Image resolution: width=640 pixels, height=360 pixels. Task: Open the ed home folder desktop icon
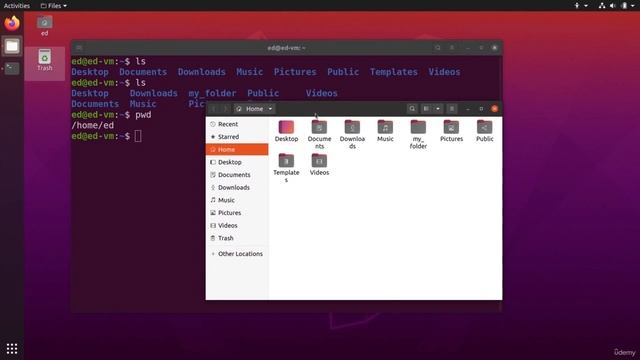point(44,26)
